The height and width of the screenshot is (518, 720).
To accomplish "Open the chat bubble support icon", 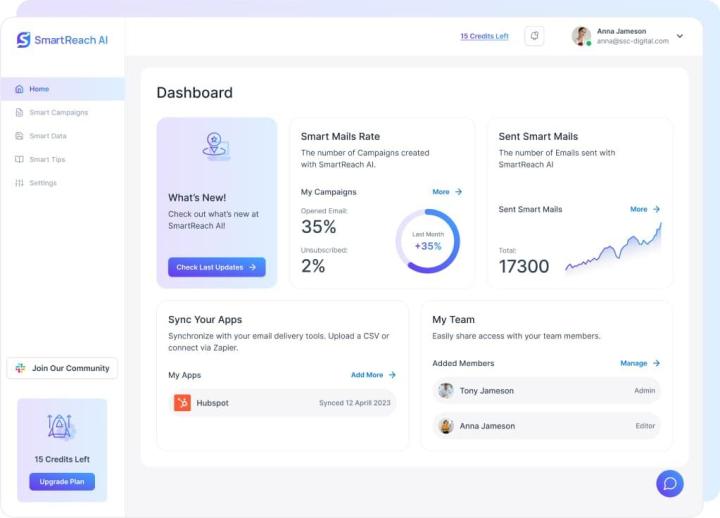I will (670, 483).
